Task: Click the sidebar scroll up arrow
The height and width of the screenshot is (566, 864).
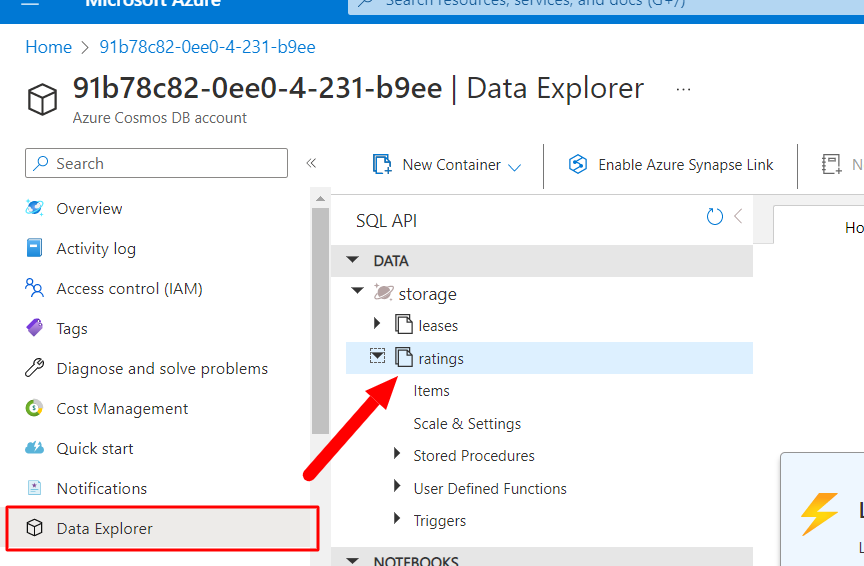Action: tap(320, 198)
